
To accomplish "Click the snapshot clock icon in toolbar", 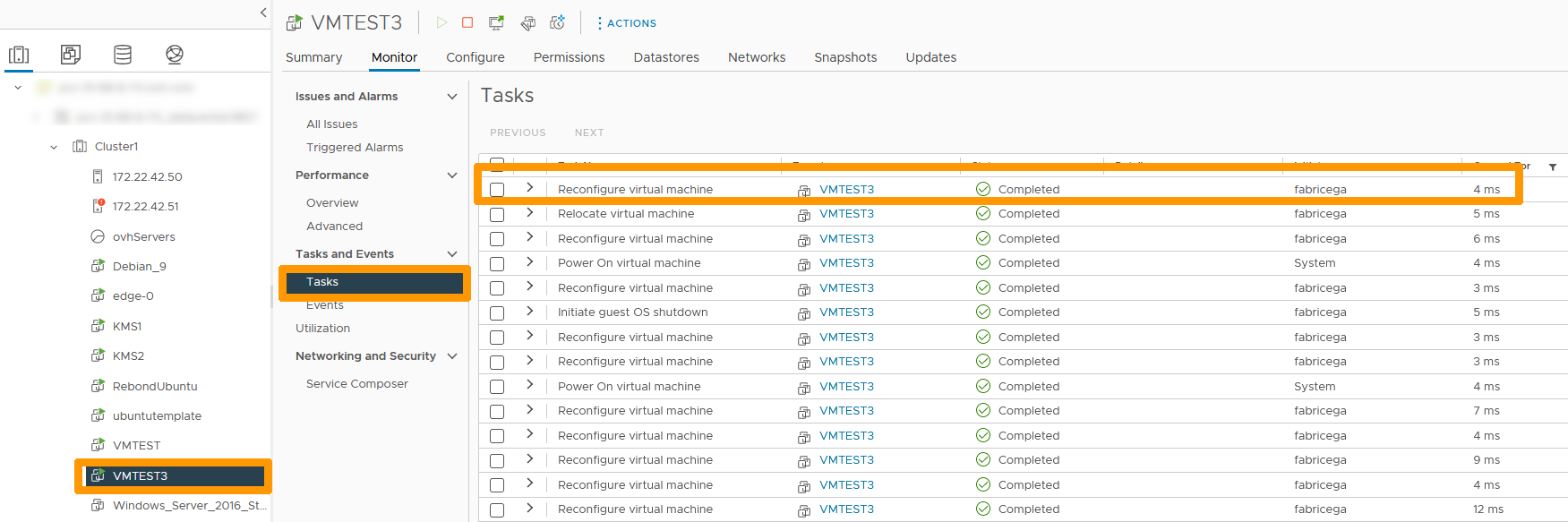I will (557, 22).
